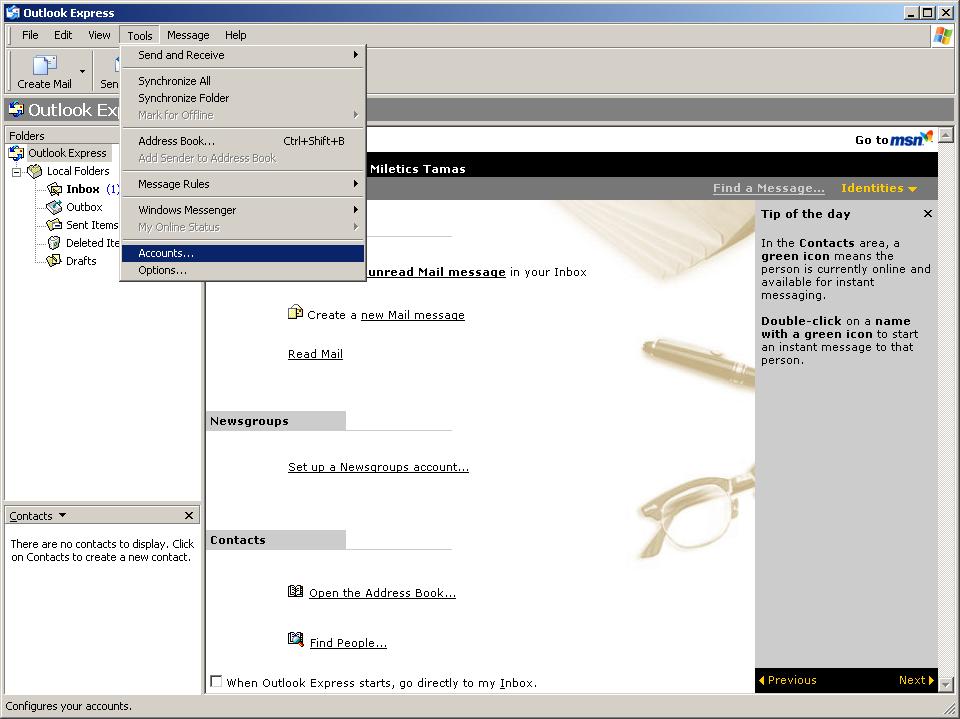The height and width of the screenshot is (719, 960).
Task: Click Open the Address Book link
Action: pyautogui.click(x=383, y=593)
